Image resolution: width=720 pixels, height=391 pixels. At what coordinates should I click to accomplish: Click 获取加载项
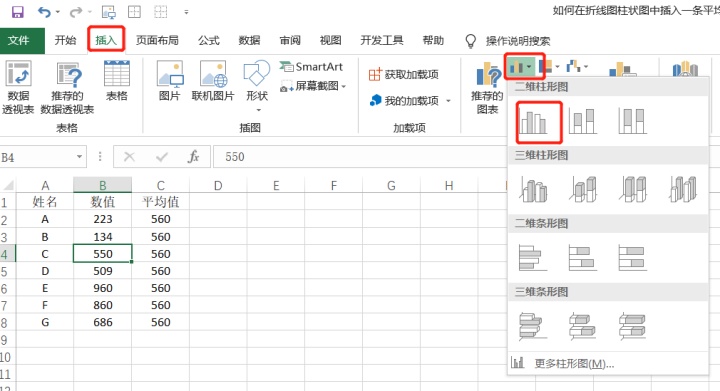pyautogui.click(x=404, y=74)
